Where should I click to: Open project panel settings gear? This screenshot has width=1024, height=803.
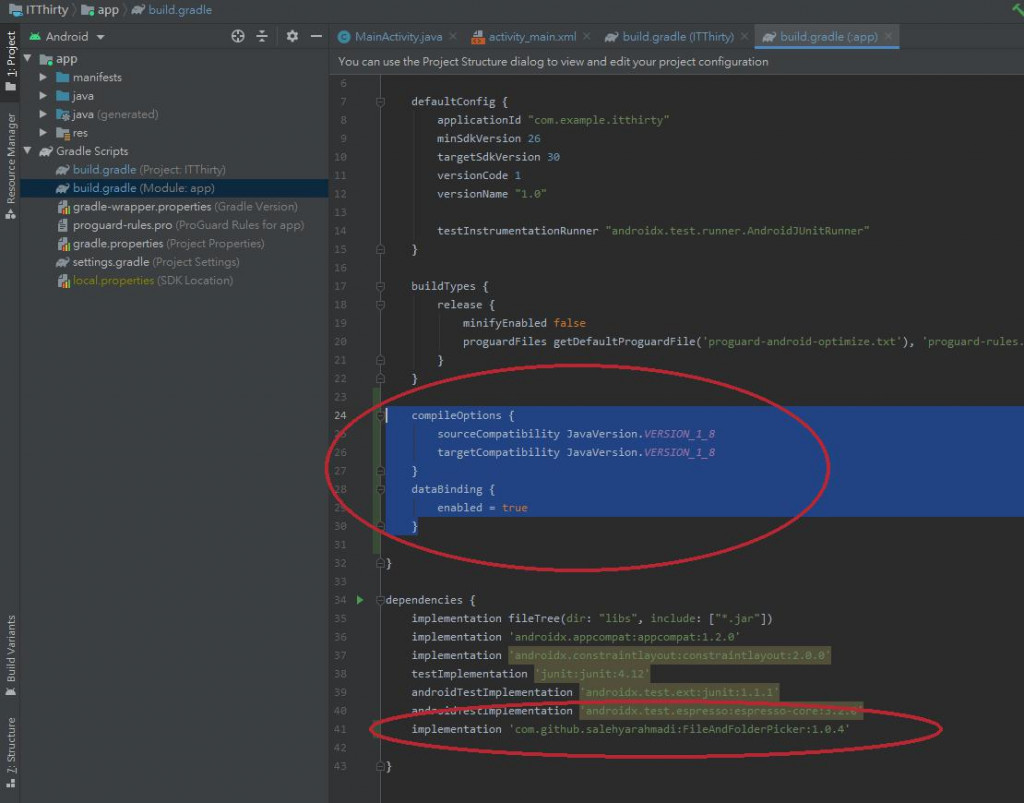pyautogui.click(x=292, y=37)
